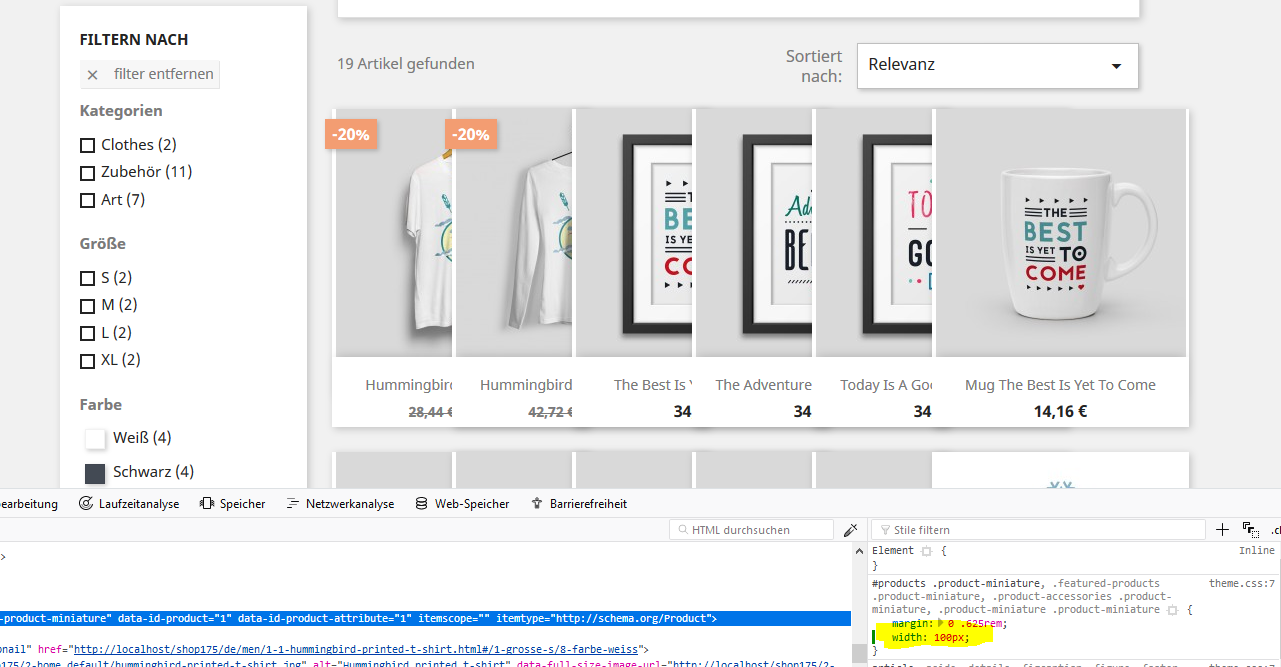The width and height of the screenshot is (1281, 667).
Task: Click the margin value '0 .625rem'
Action: pyautogui.click(x=977, y=623)
